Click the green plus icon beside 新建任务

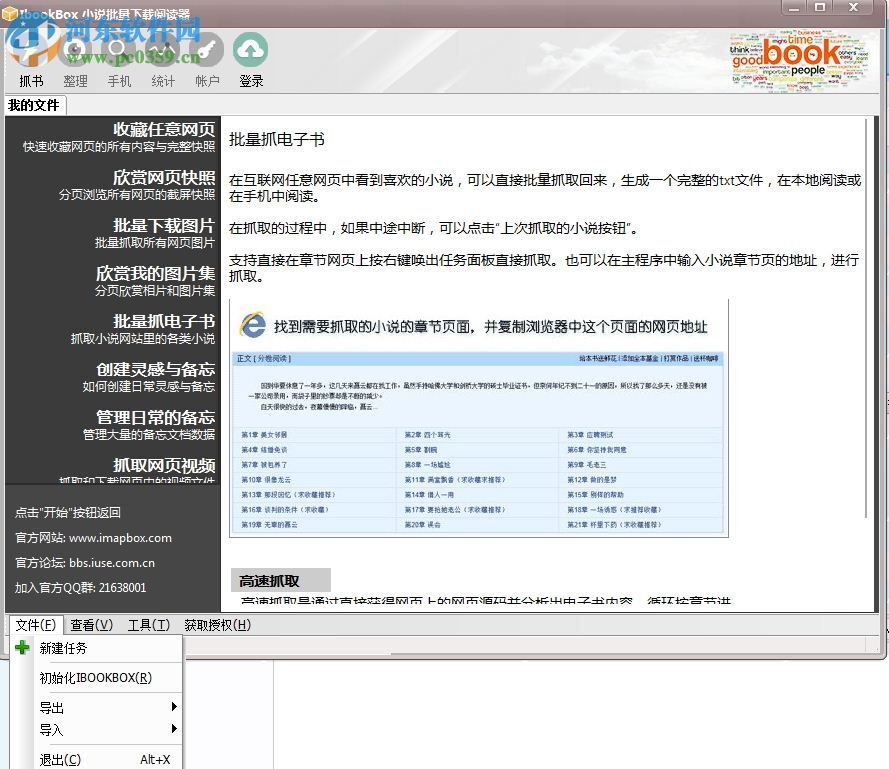pyautogui.click(x=22, y=647)
